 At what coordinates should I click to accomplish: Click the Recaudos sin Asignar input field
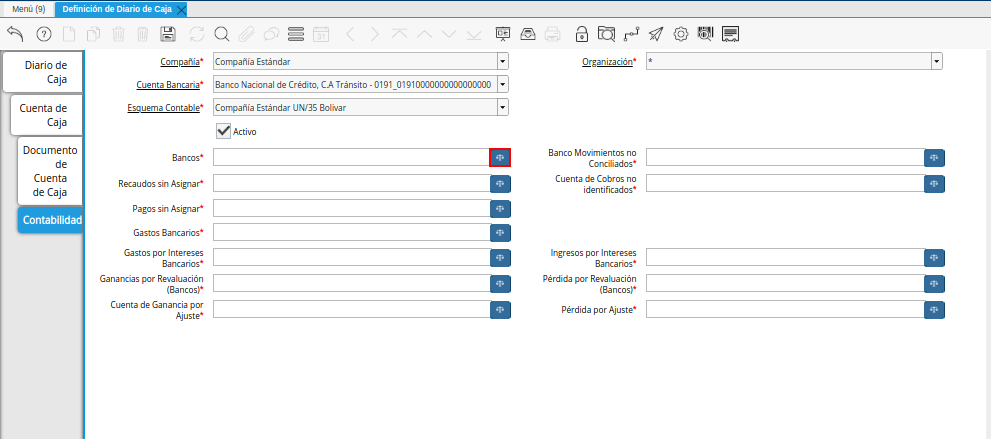351,183
